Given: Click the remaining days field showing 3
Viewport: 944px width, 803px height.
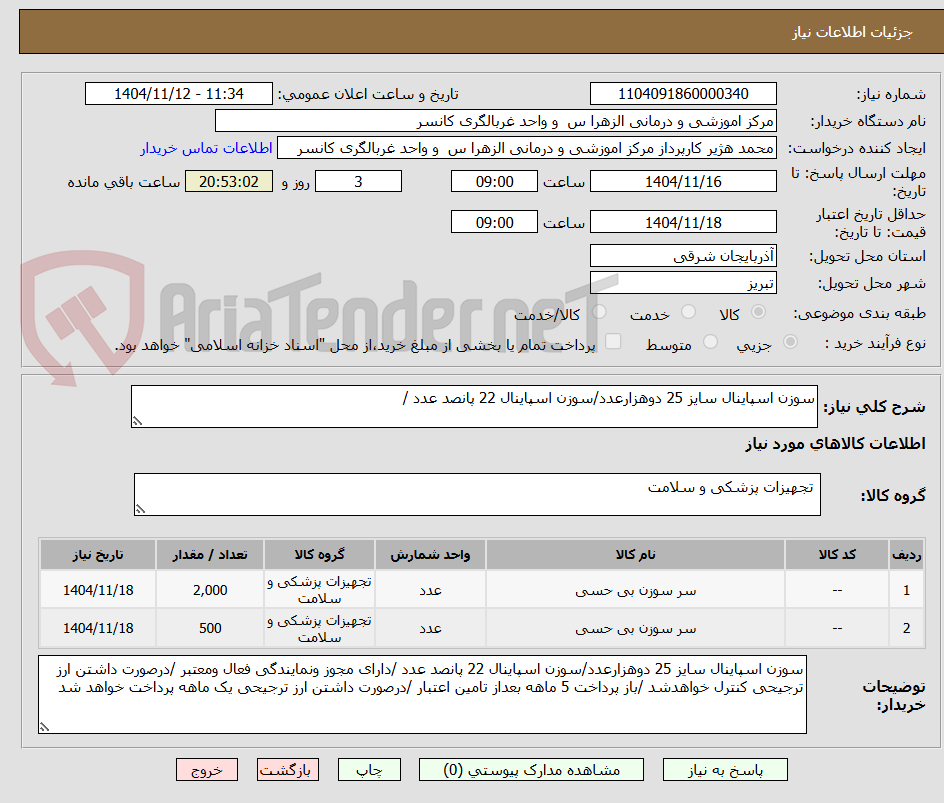Looking at the screenshot, I should [358, 181].
